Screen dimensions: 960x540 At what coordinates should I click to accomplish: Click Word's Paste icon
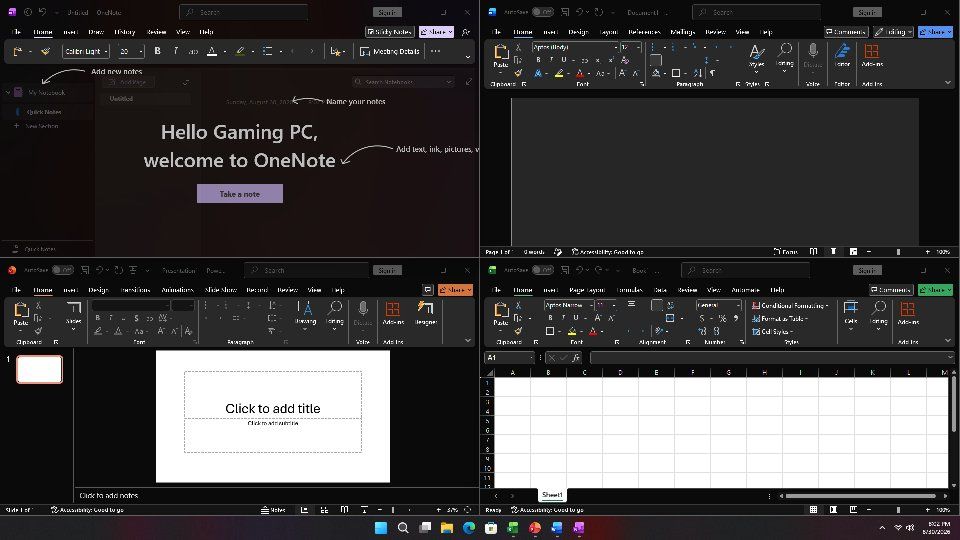click(x=501, y=54)
